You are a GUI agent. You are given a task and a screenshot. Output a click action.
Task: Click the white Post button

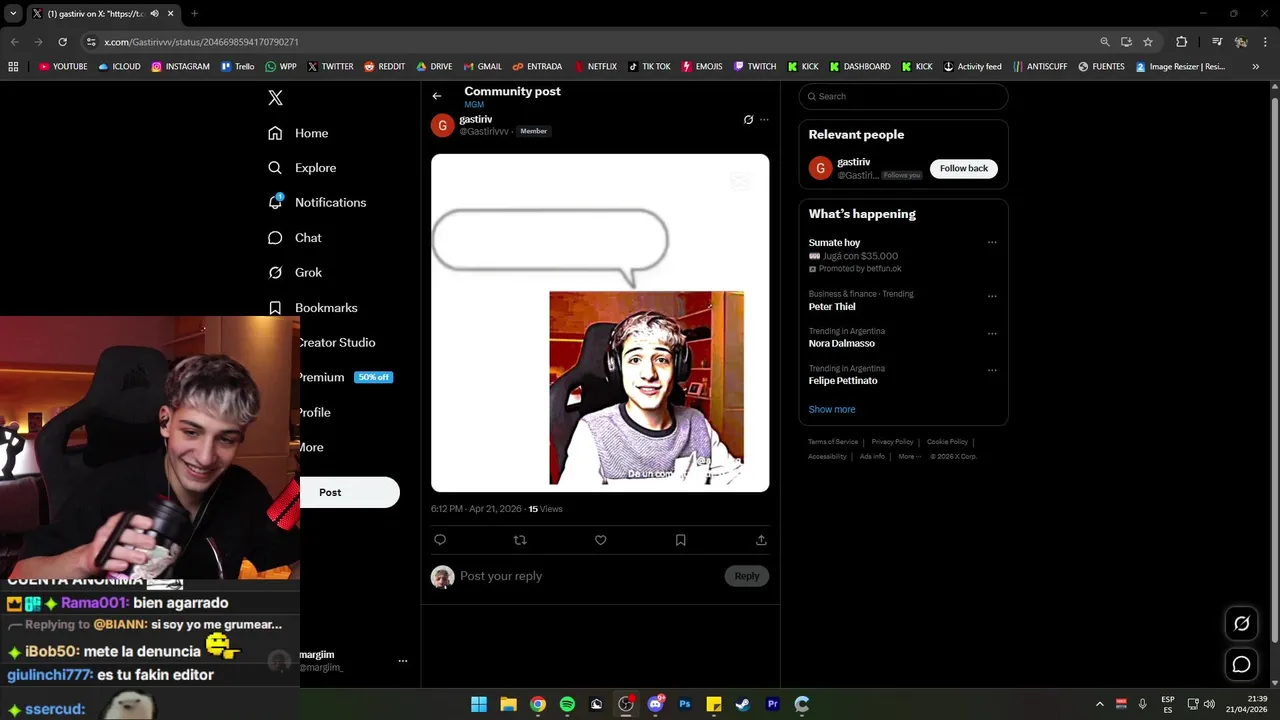(349, 492)
